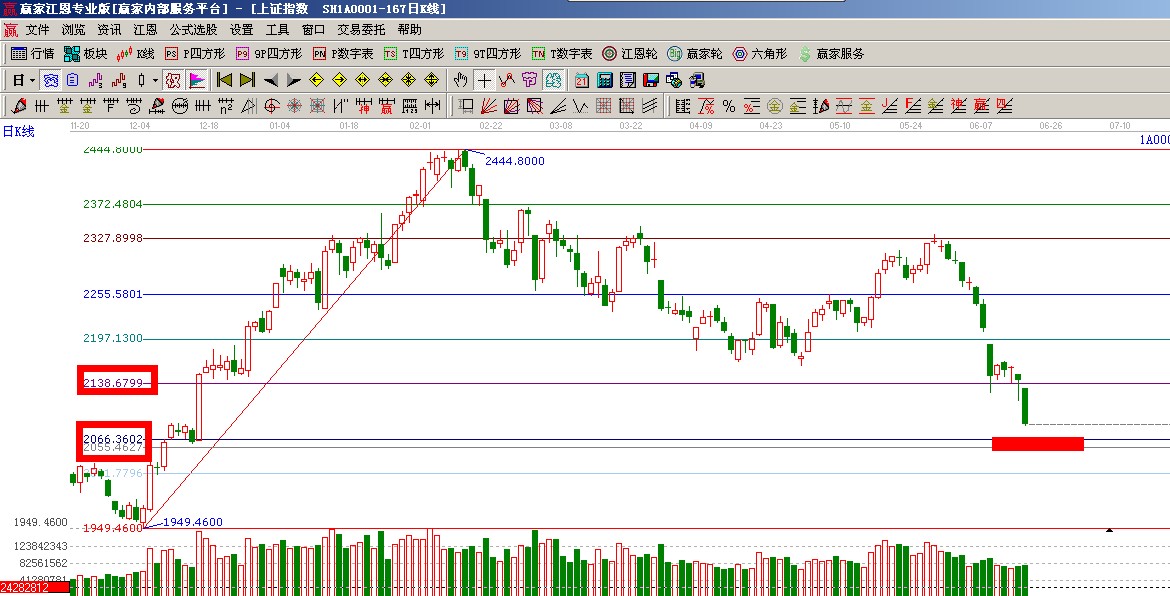
Task: Click the 赢家服务 button
Action: coord(831,54)
